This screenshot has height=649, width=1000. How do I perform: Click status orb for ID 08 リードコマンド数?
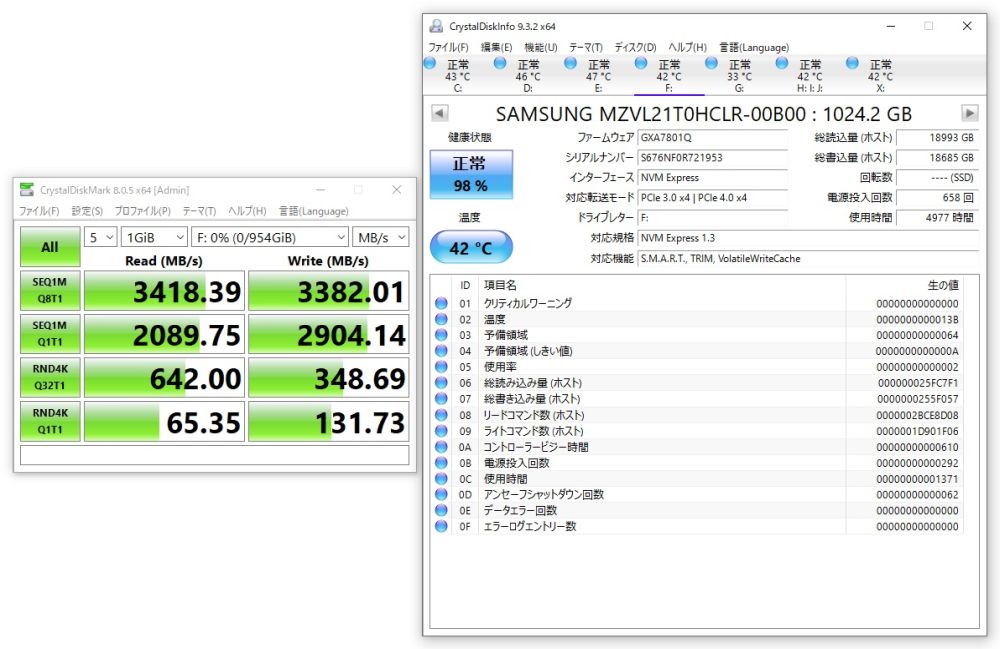click(x=441, y=415)
